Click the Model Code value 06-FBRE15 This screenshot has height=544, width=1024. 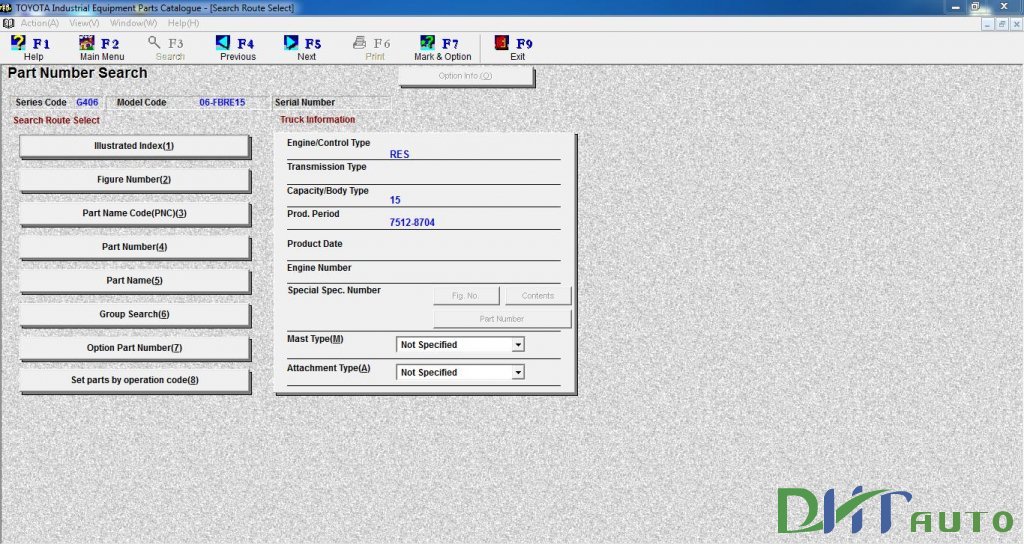coord(222,103)
